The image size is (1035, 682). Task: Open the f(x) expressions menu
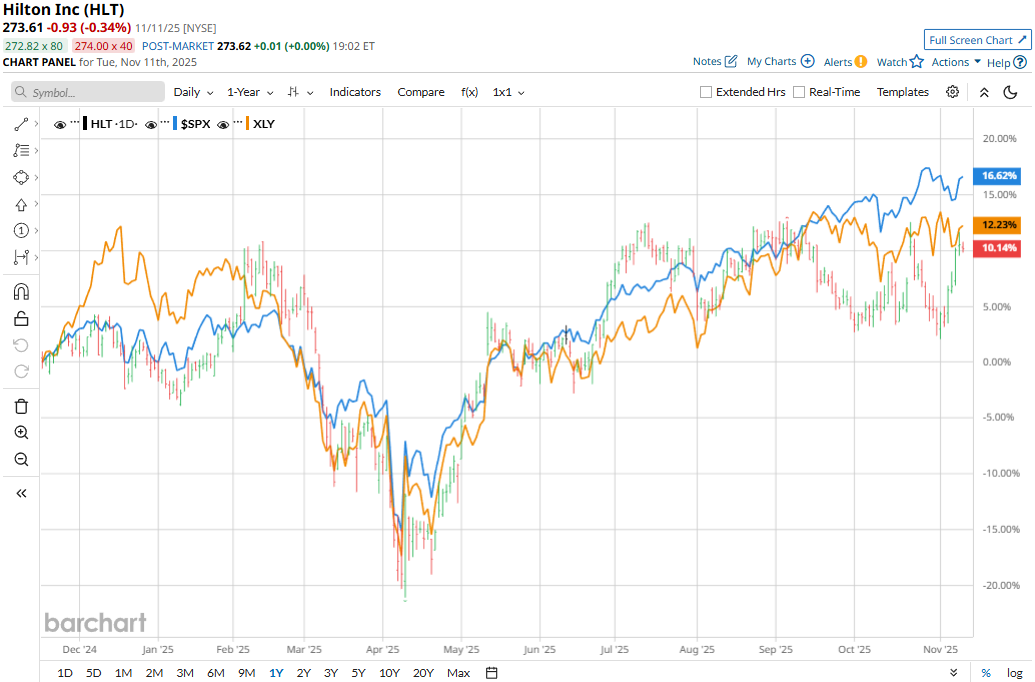tap(469, 92)
